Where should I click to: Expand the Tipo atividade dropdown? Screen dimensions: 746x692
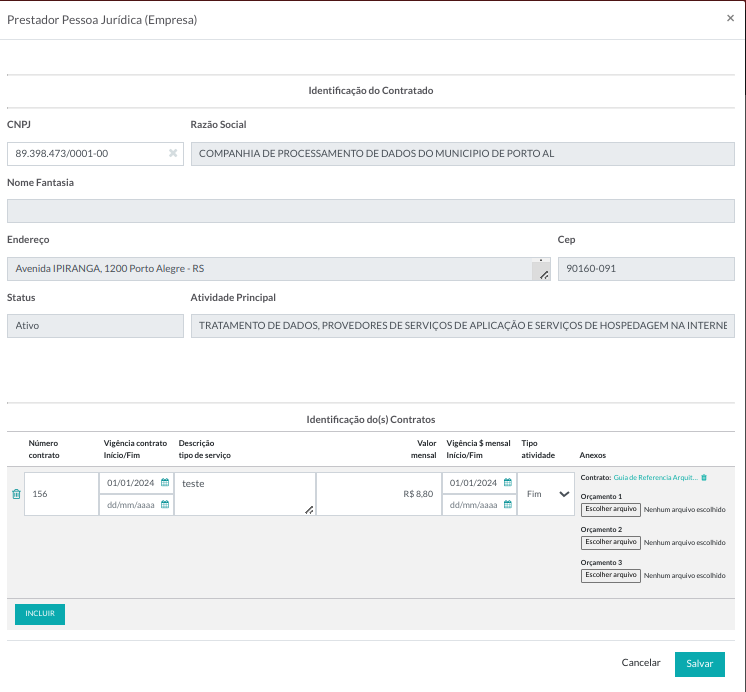click(546, 494)
